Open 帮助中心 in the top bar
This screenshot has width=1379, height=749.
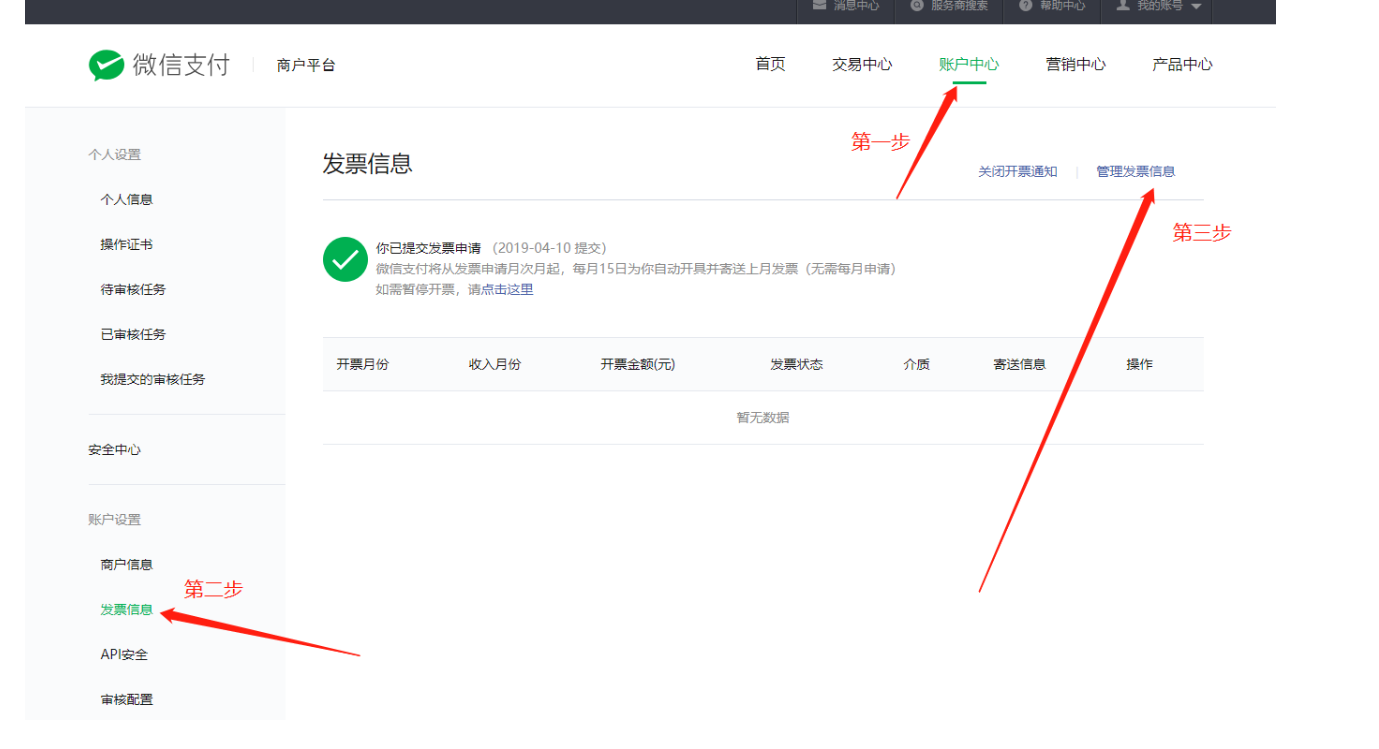click(1062, 5)
